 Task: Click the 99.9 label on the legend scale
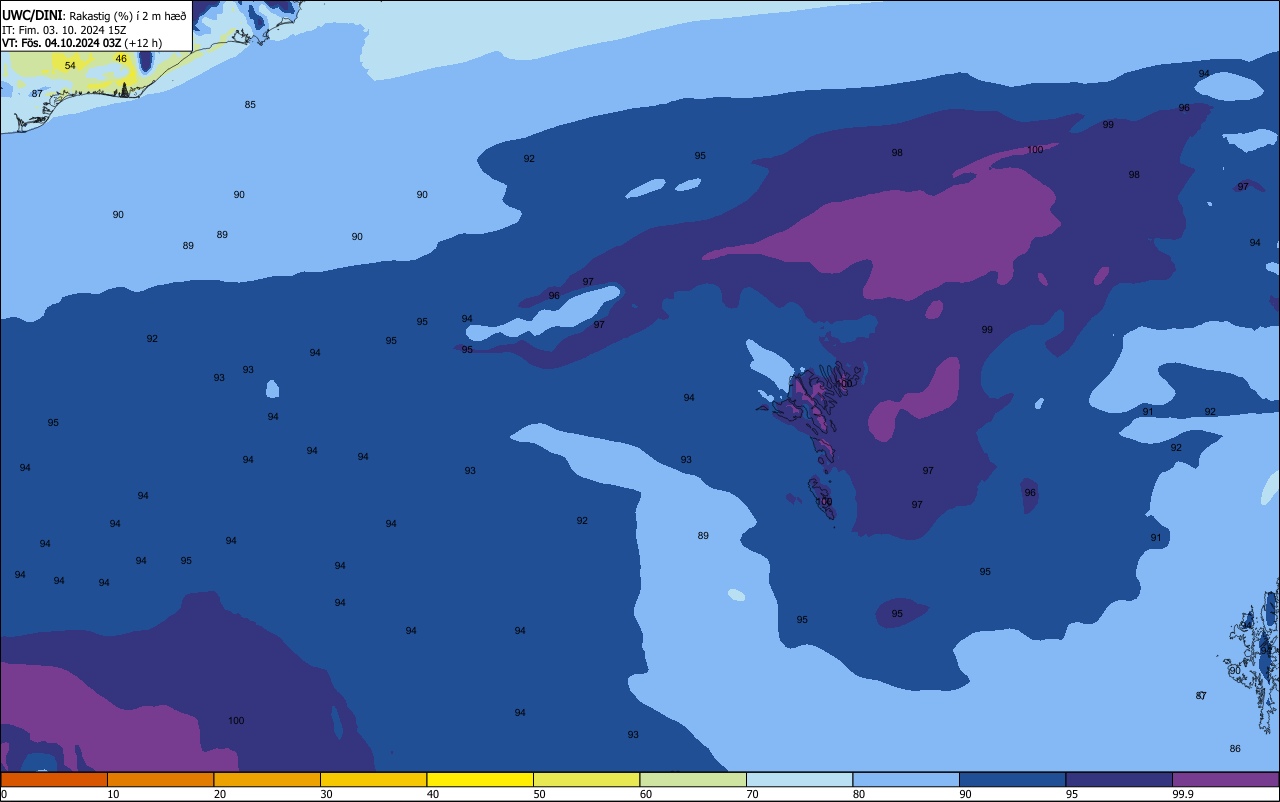coord(1183,794)
